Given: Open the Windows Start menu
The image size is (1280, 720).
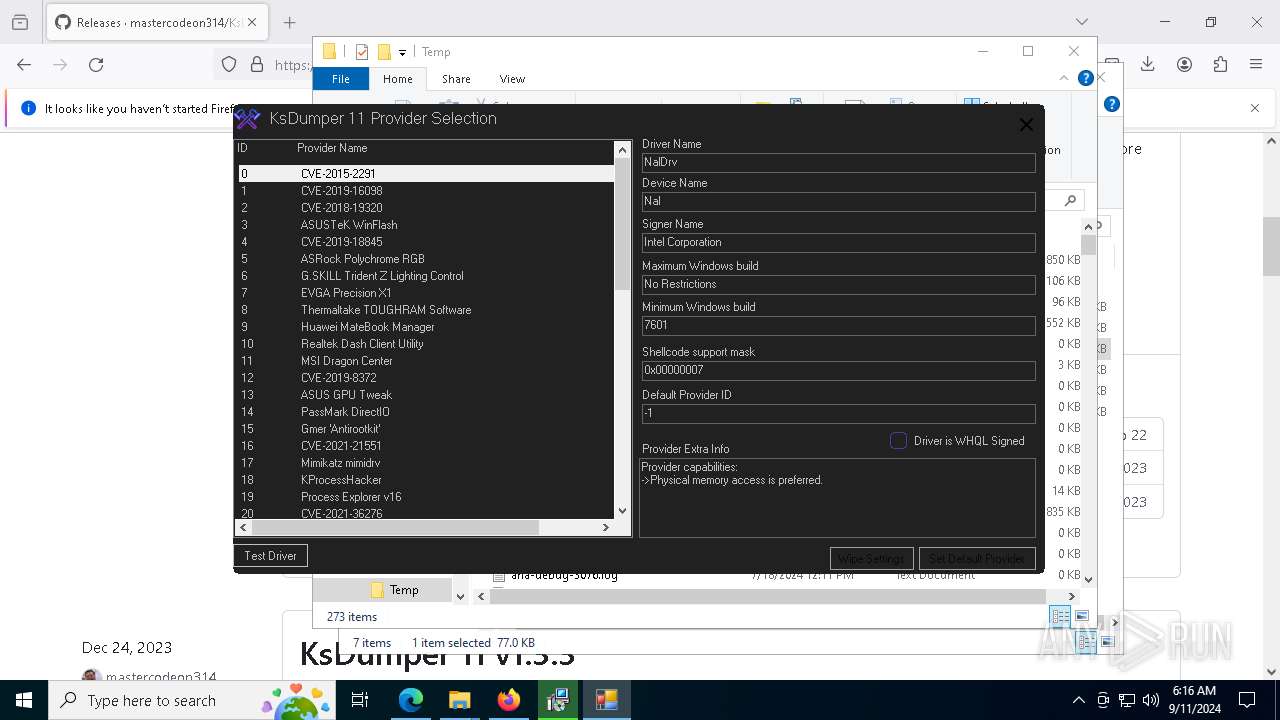Looking at the screenshot, I should click(24, 700).
